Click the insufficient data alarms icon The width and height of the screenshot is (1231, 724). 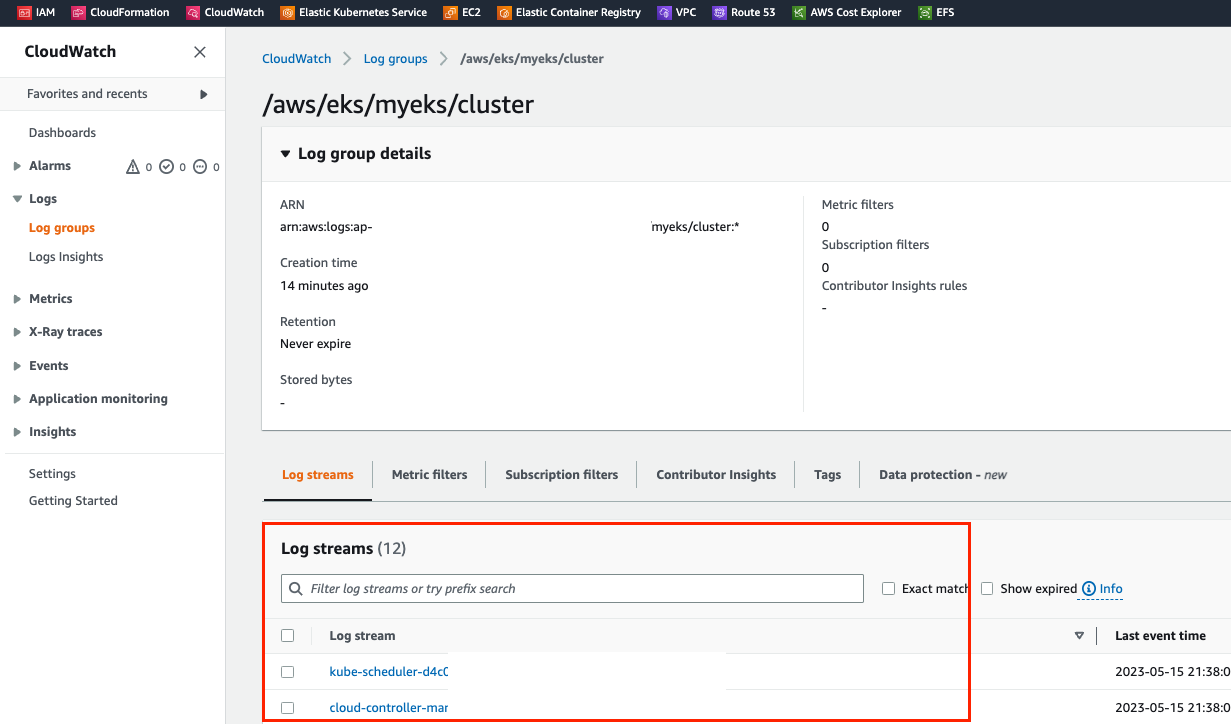tap(200, 167)
